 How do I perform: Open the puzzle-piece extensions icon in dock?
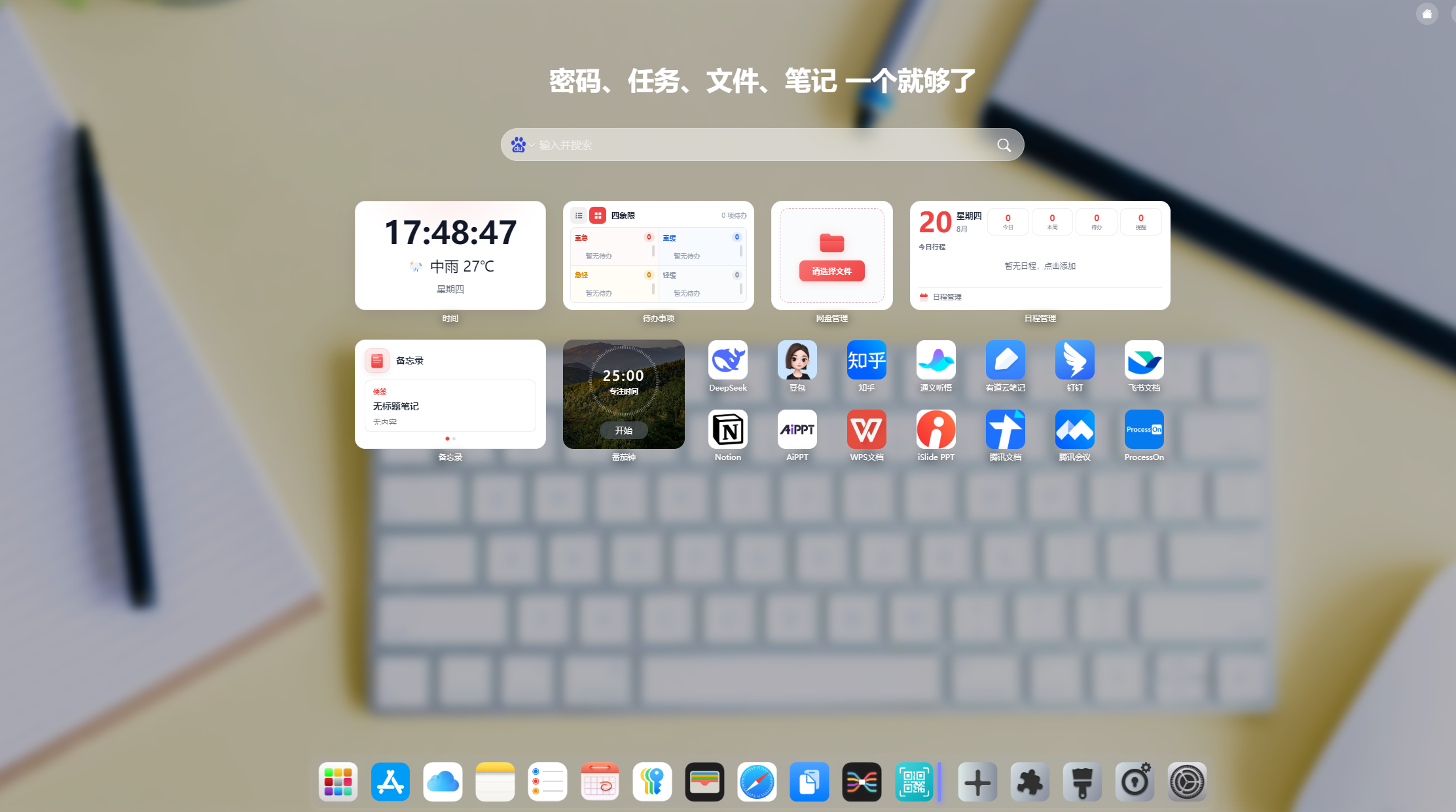1030,782
